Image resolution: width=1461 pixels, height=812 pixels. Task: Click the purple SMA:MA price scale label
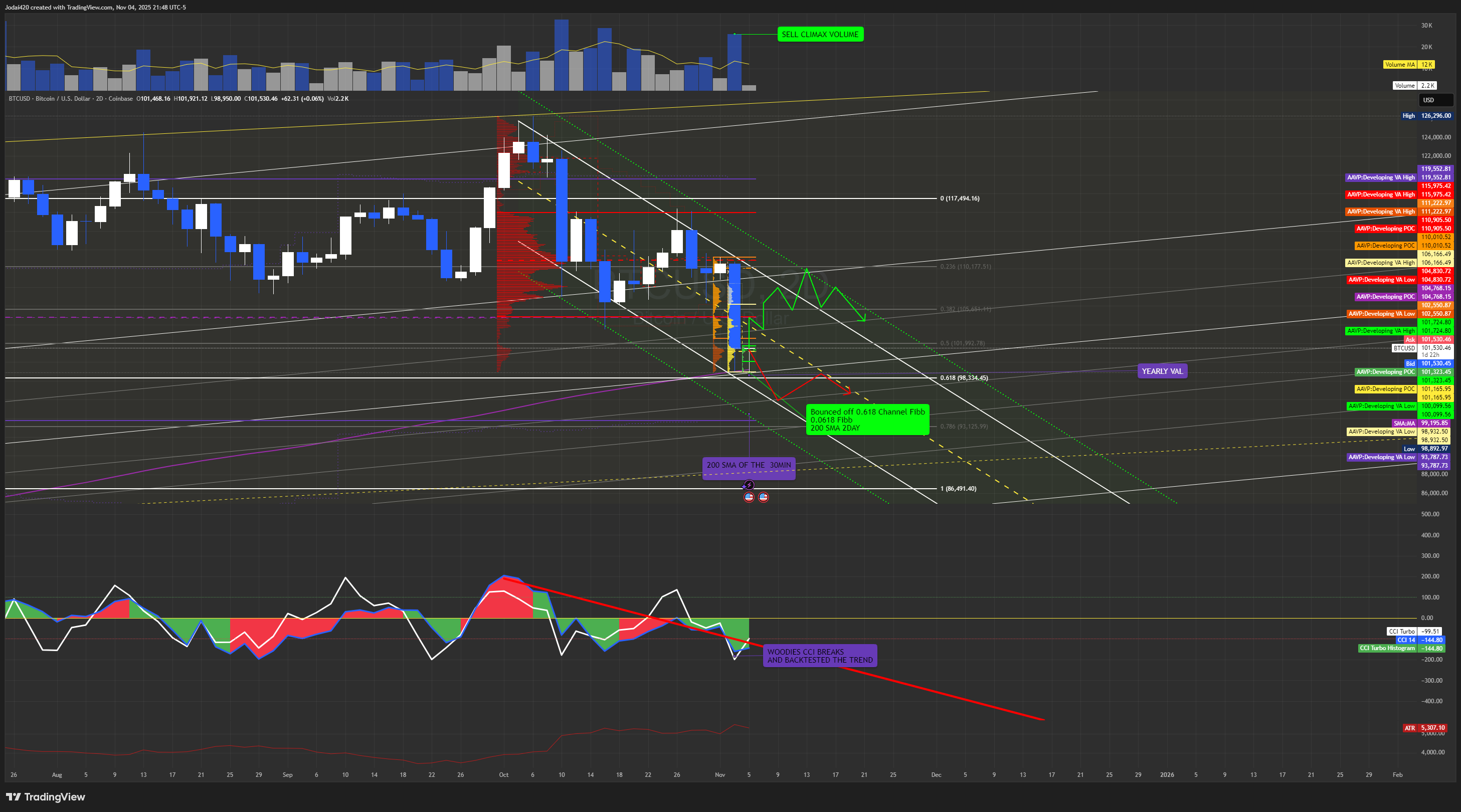pos(1404,423)
